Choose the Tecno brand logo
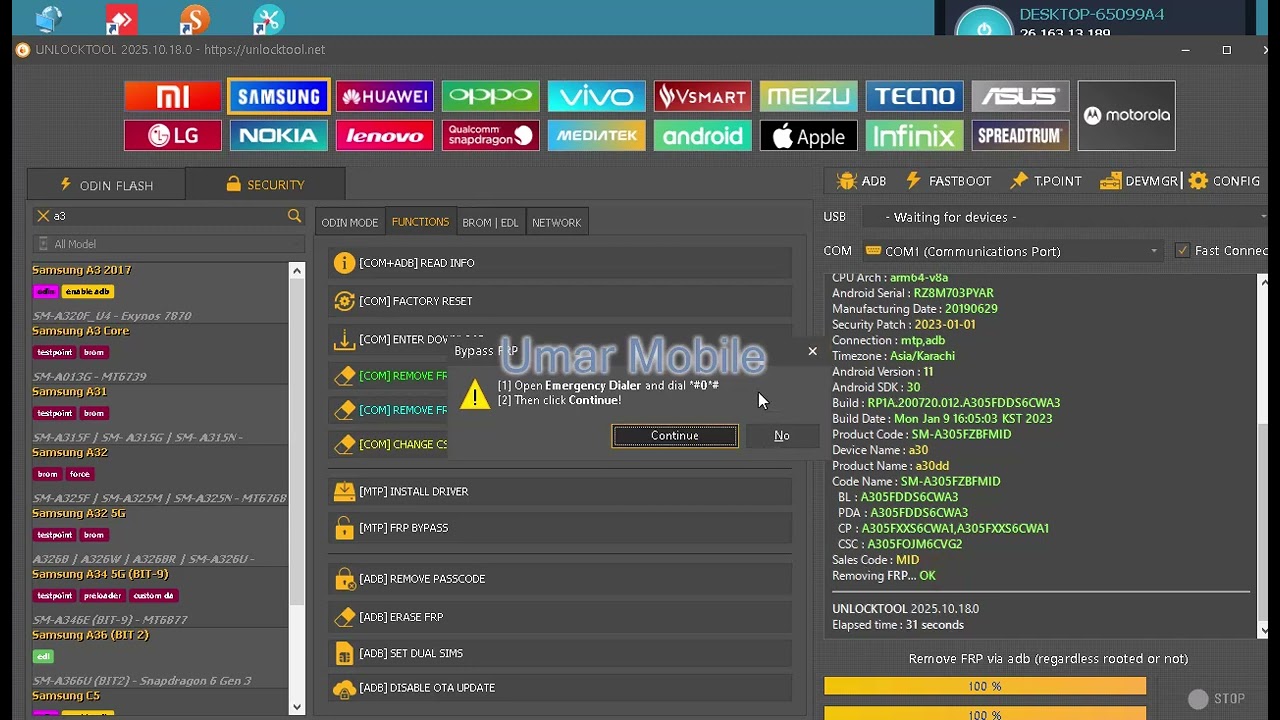The height and width of the screenshot is (720, 1280). 915,96
